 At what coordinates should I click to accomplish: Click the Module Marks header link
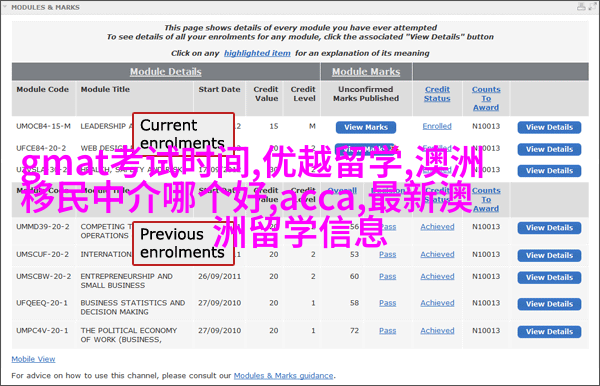click(x=366, y=72)
